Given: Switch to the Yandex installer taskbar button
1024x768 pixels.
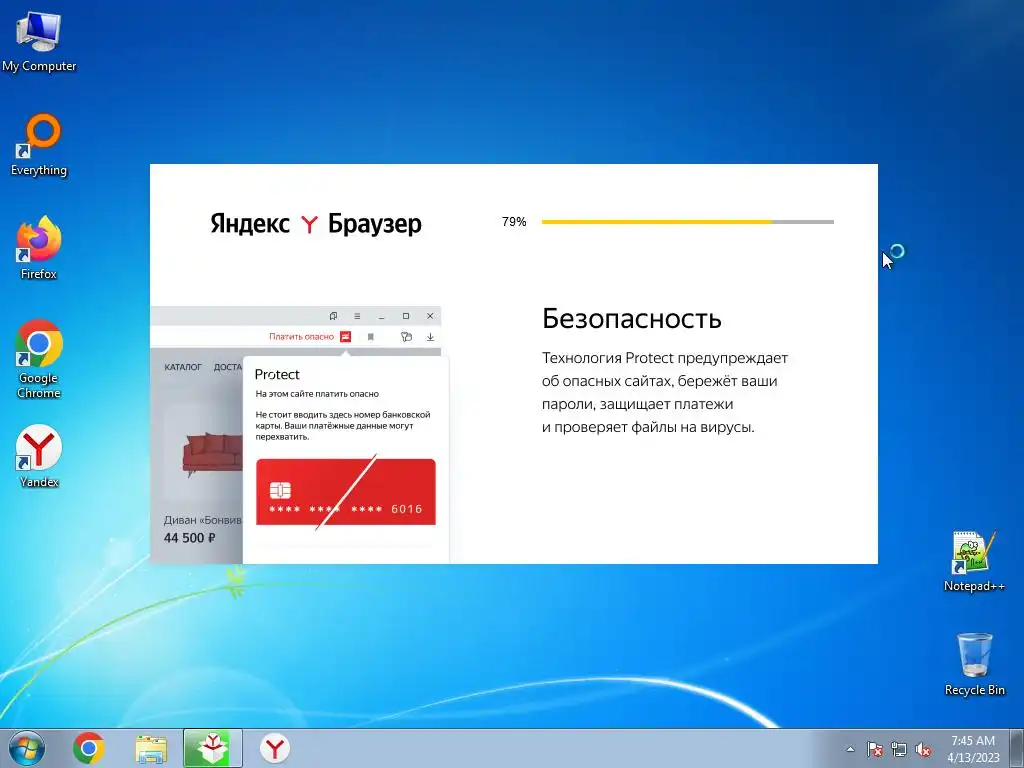Looking at the screenshot, I should pos(213,748).
